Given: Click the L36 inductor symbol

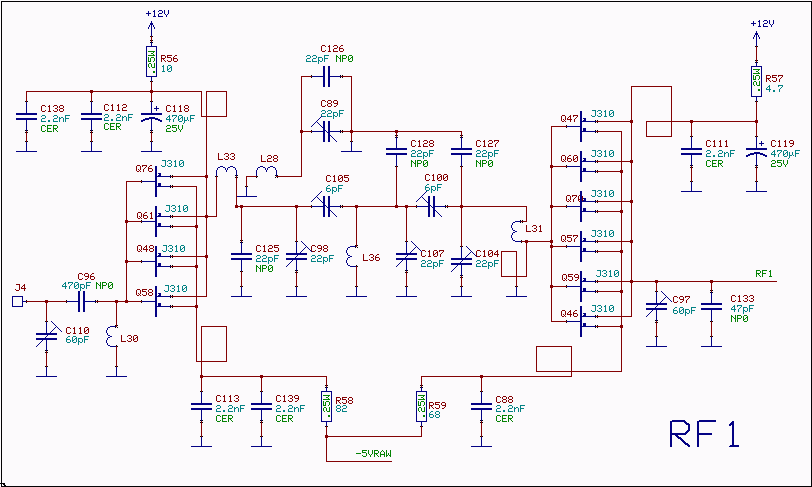Looking at the screenshot, I should (x=352, y=257).
